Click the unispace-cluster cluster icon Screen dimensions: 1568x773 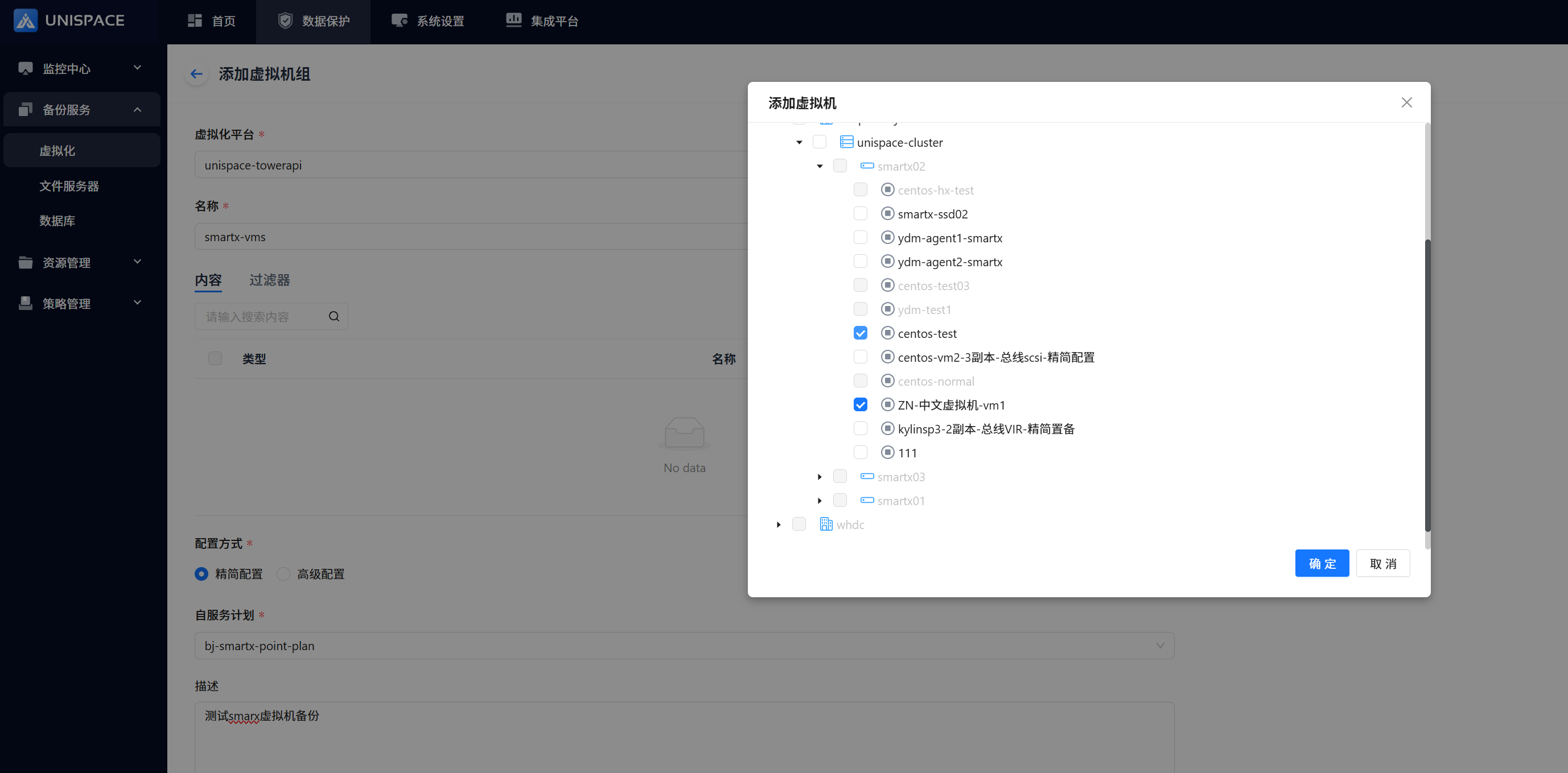[x=846, y=142]
